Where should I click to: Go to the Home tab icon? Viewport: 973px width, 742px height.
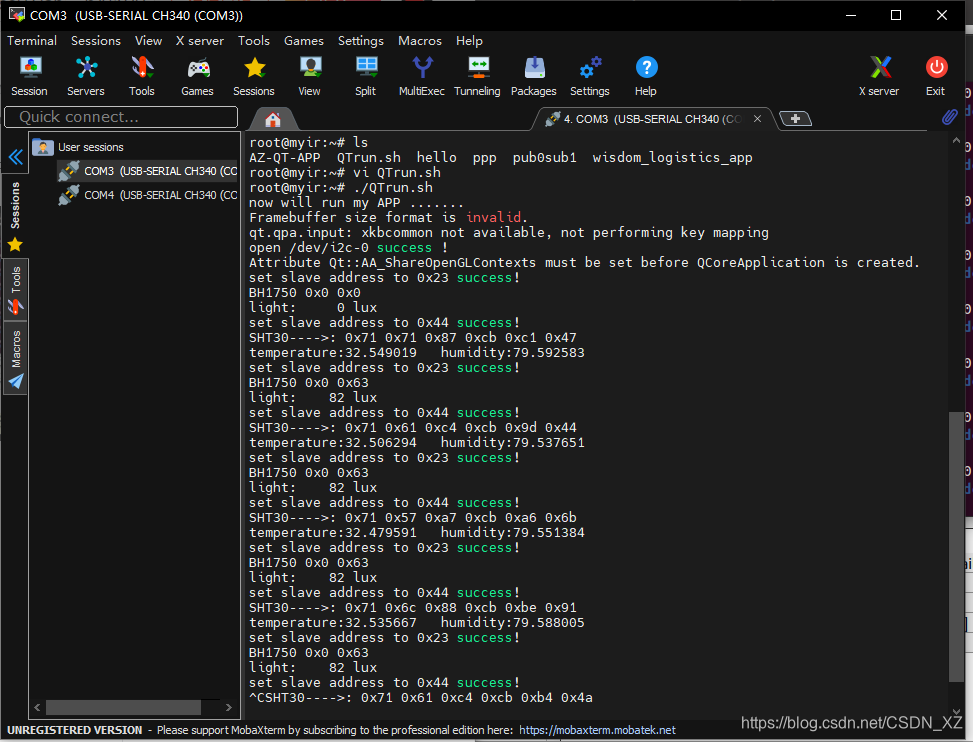(x=272, y=119)
